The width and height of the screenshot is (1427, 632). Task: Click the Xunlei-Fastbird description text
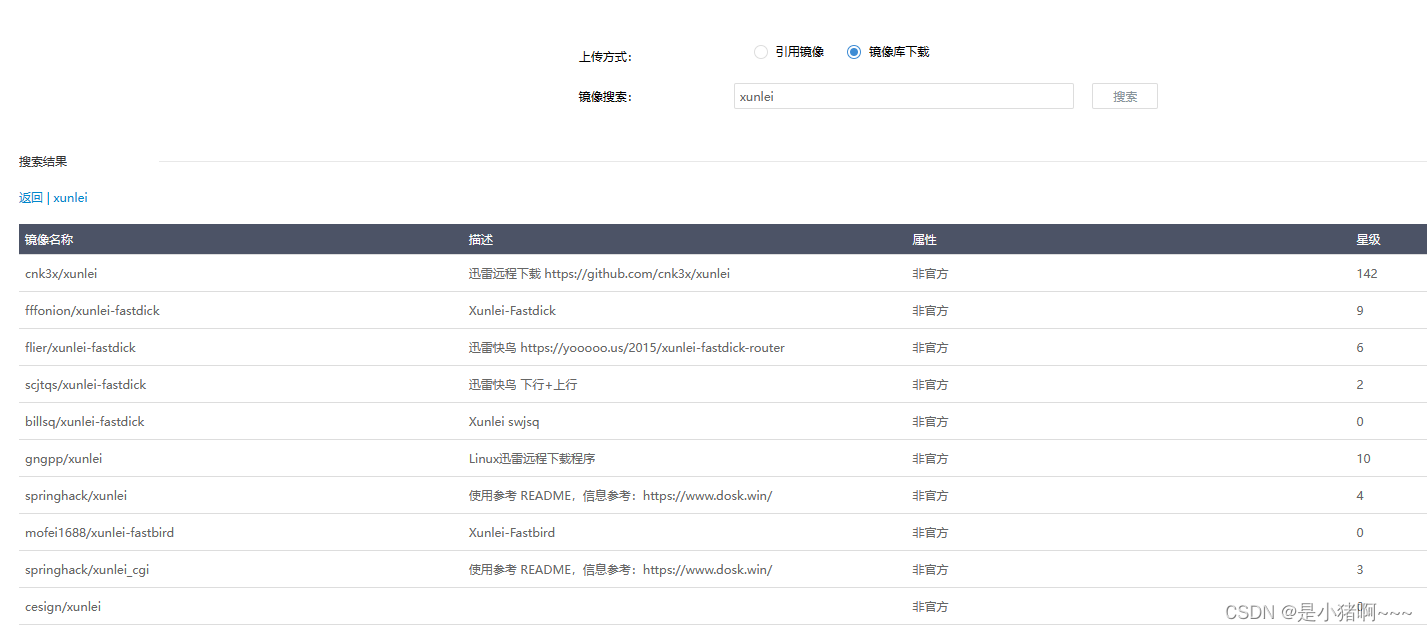tap(512, 533)
